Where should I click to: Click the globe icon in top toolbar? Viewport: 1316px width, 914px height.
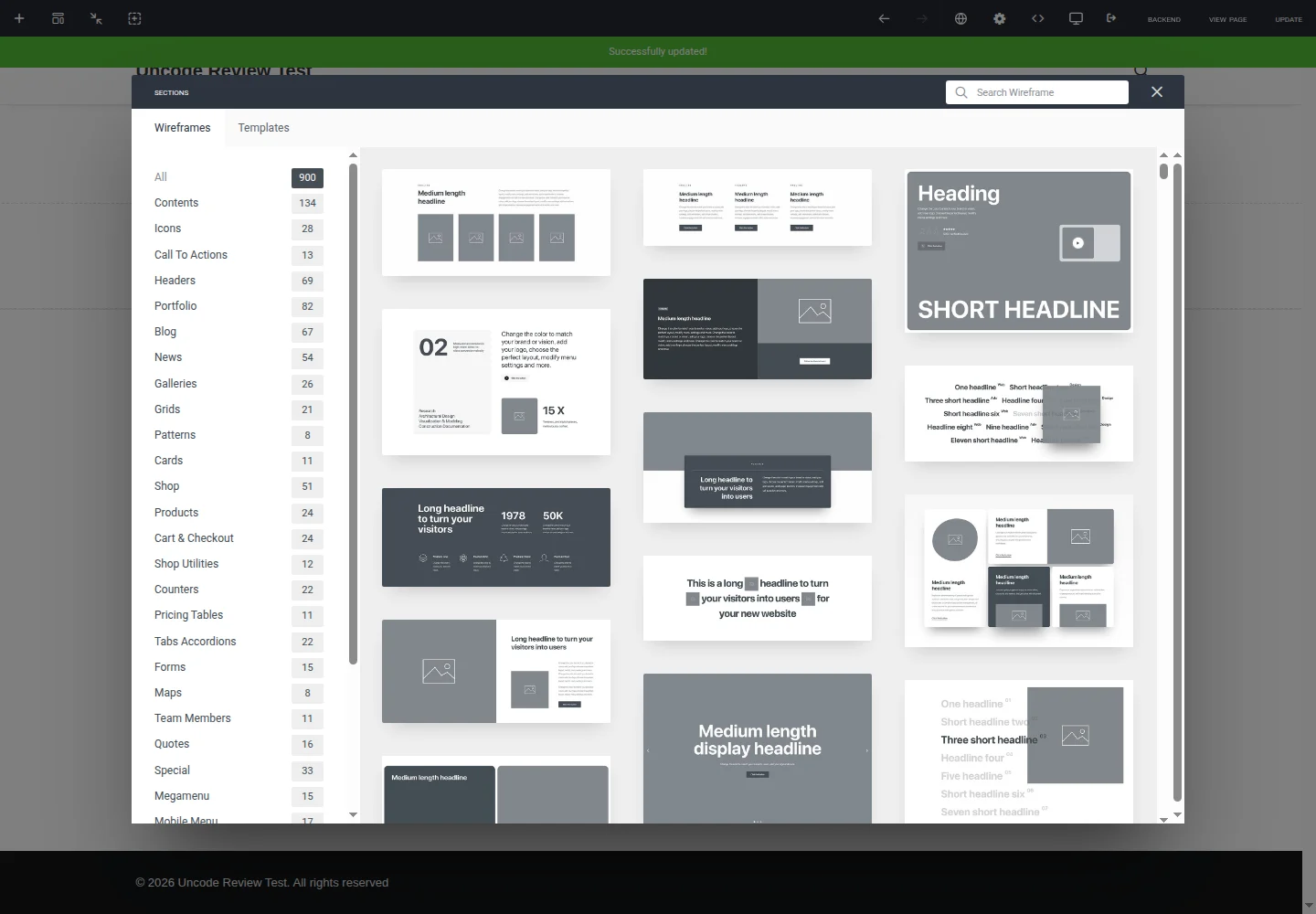[960, 18]
